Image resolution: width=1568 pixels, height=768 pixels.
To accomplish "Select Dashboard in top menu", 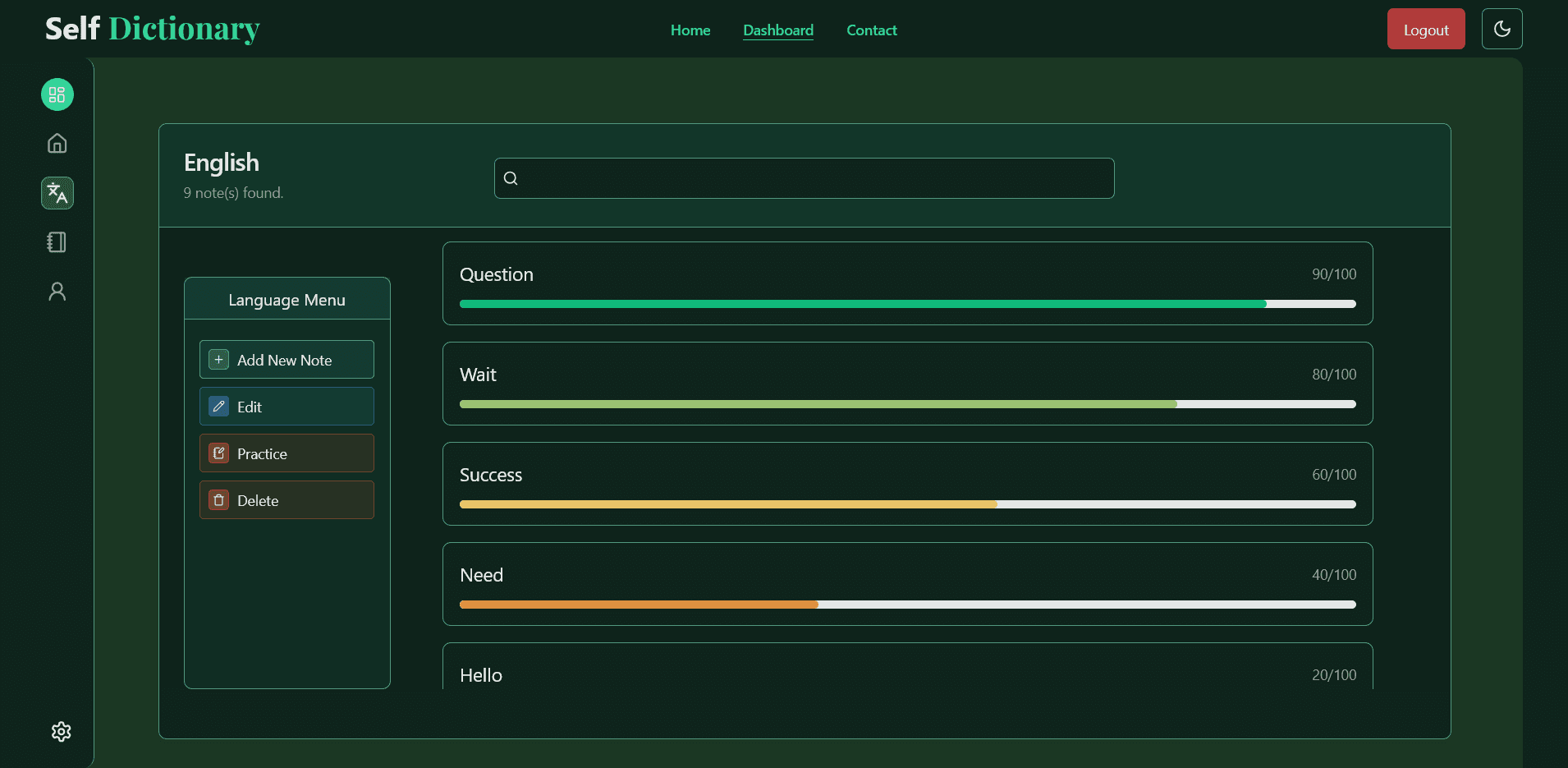I will pyautogui.click(x=778, y=30).
